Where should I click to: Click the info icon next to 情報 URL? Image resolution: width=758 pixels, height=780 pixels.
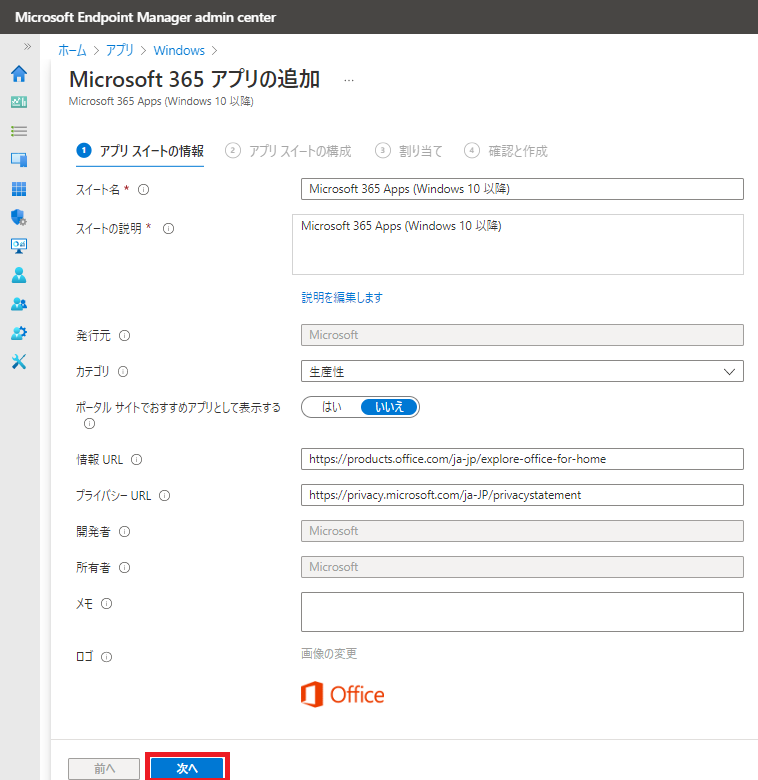coord(136,460)
